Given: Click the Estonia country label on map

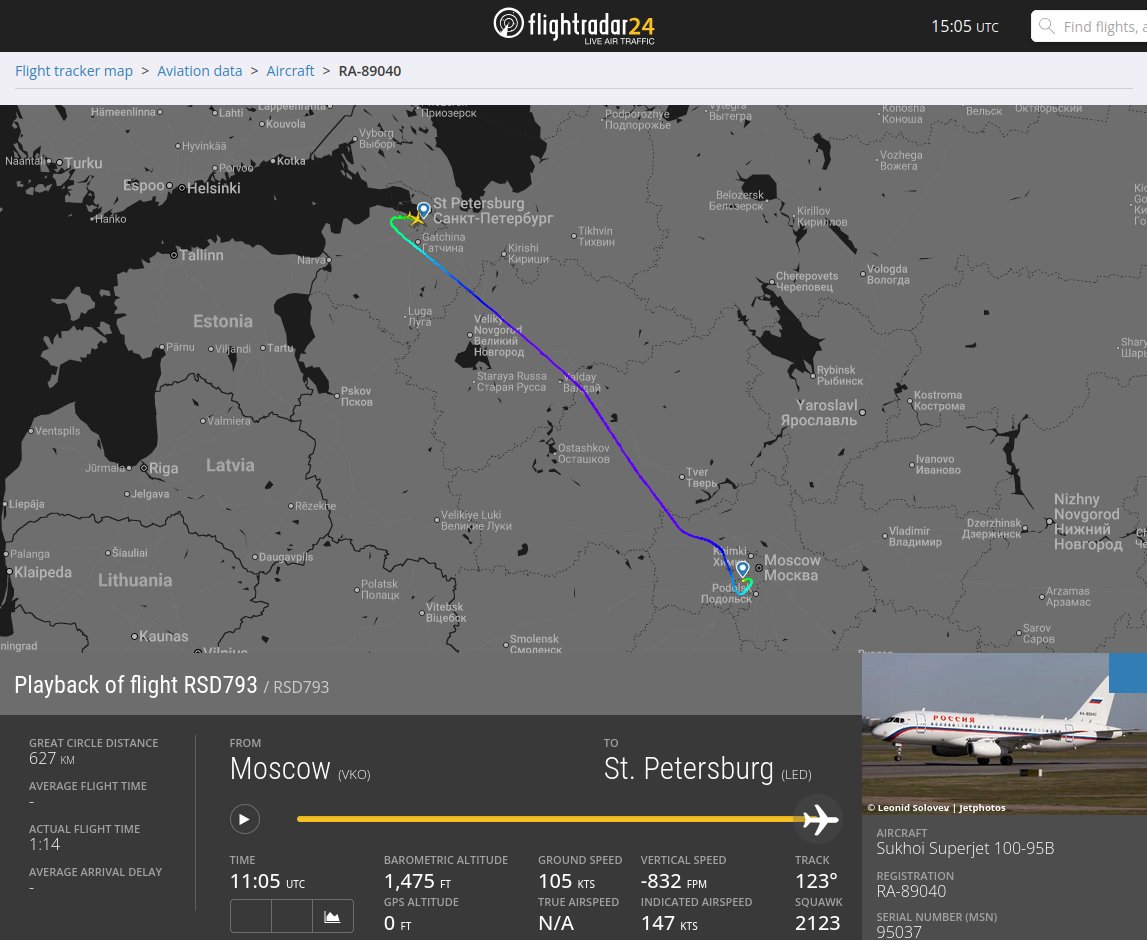Looking at the screenshot, I should 223,321.
